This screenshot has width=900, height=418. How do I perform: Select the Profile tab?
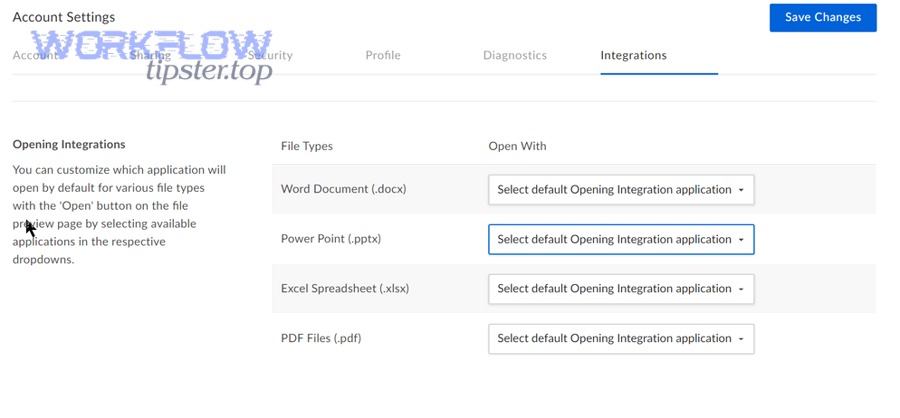click(x=383, y=56)
